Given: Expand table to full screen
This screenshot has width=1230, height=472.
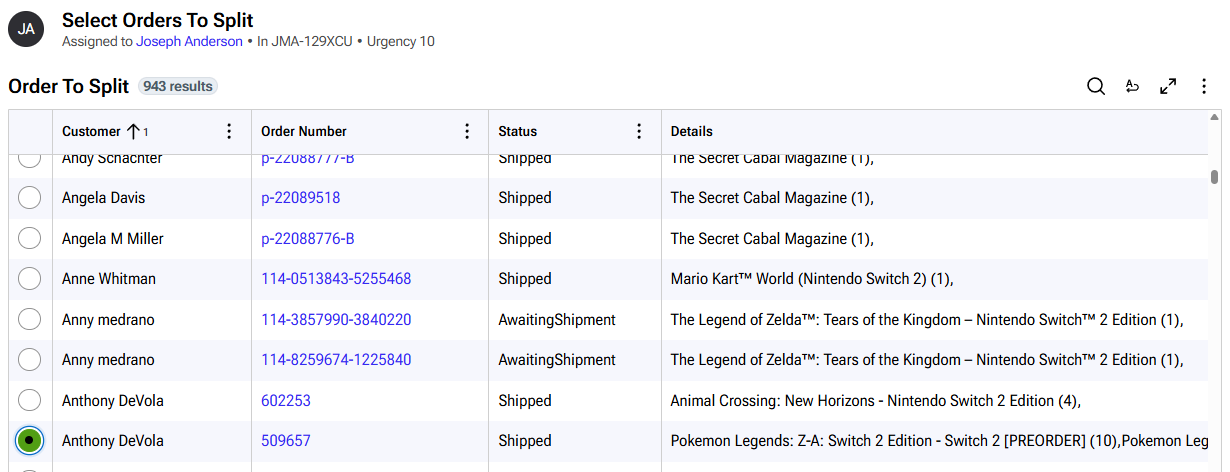Looking at the screenshot, I should (1168, 87).
